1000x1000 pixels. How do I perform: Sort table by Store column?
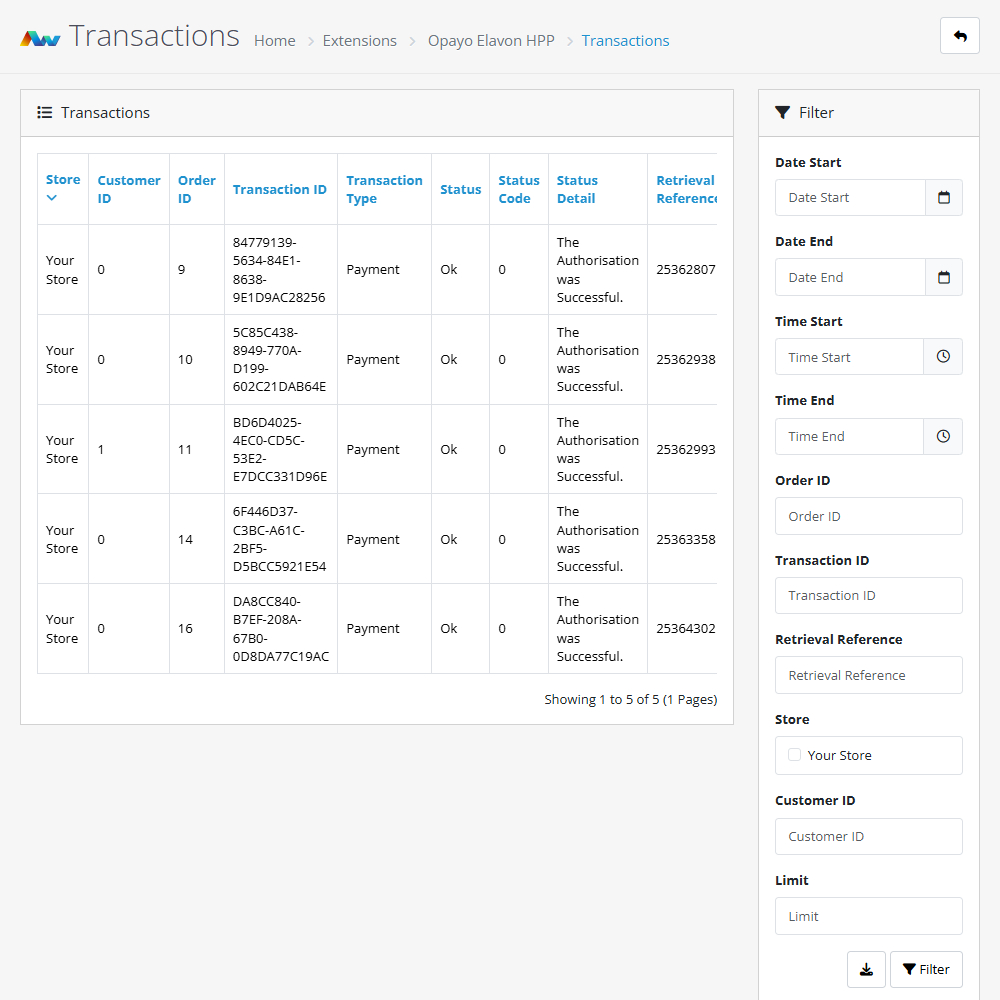click(62, 180)
